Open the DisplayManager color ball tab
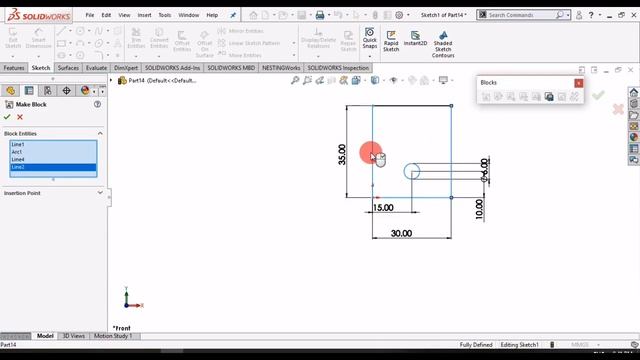The image size is (640, 360). click(x=85, y=91)
